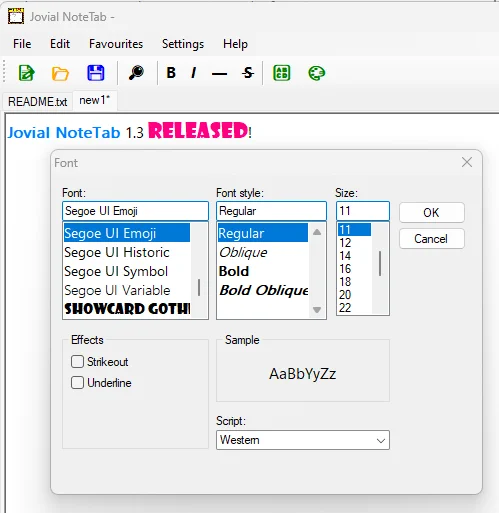
Task: Open the Favourites menu
Action: tap(116, 44)
